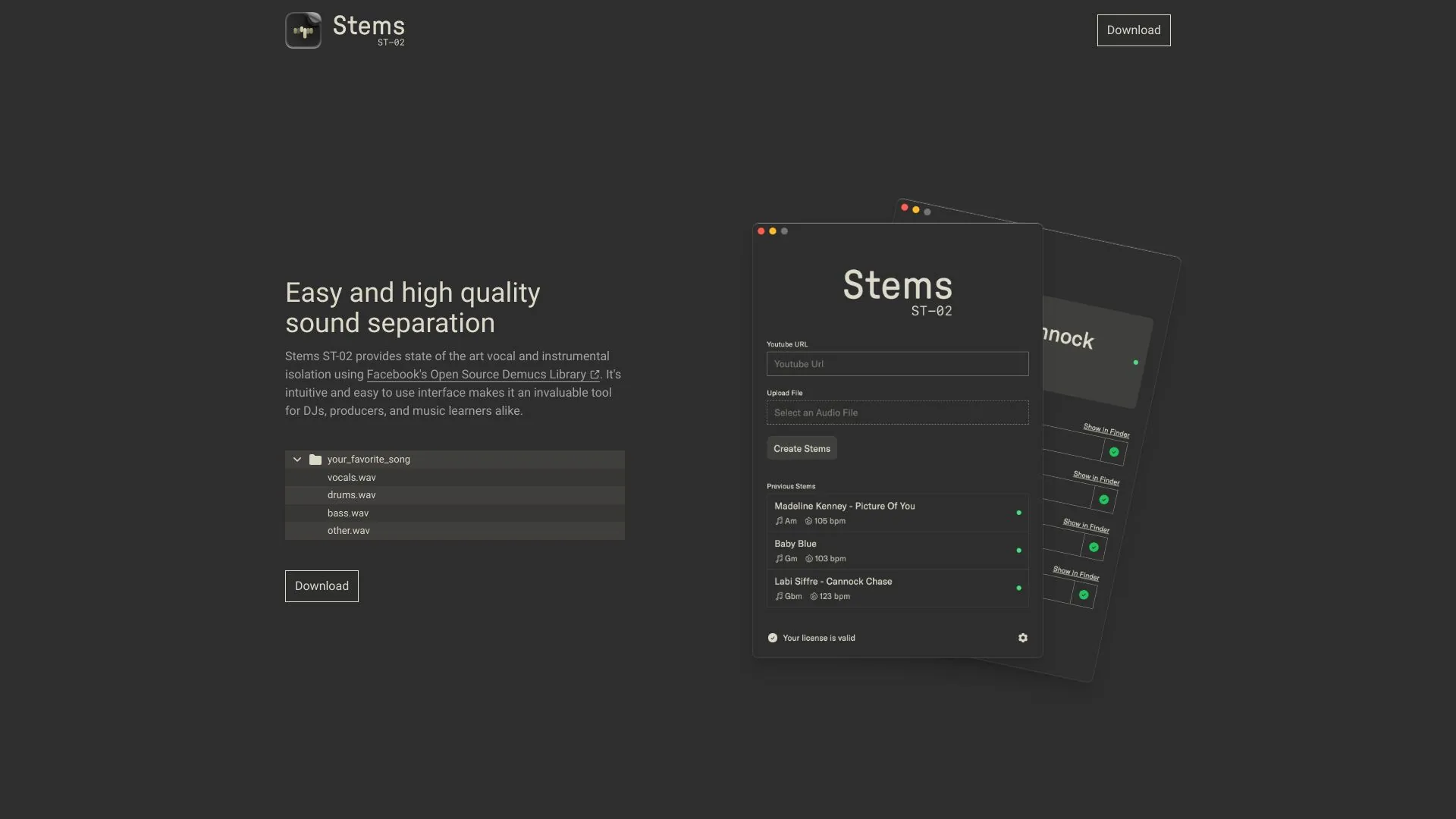
Task: Click green status dot on Baby Blue row
Action: click(1018, 551)
